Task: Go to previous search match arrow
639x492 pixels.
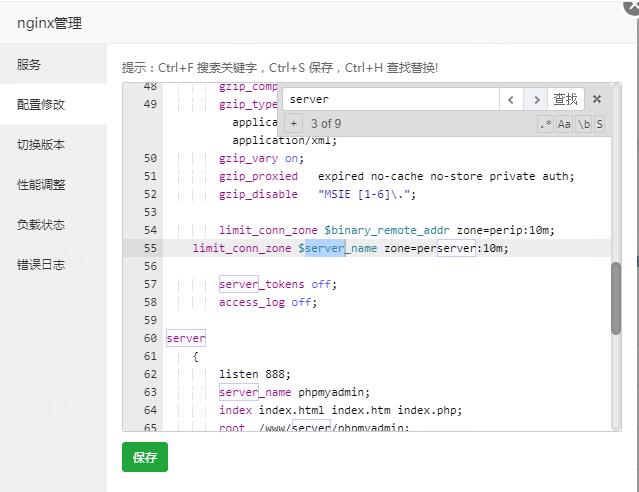Action: (x=511, y=99)
